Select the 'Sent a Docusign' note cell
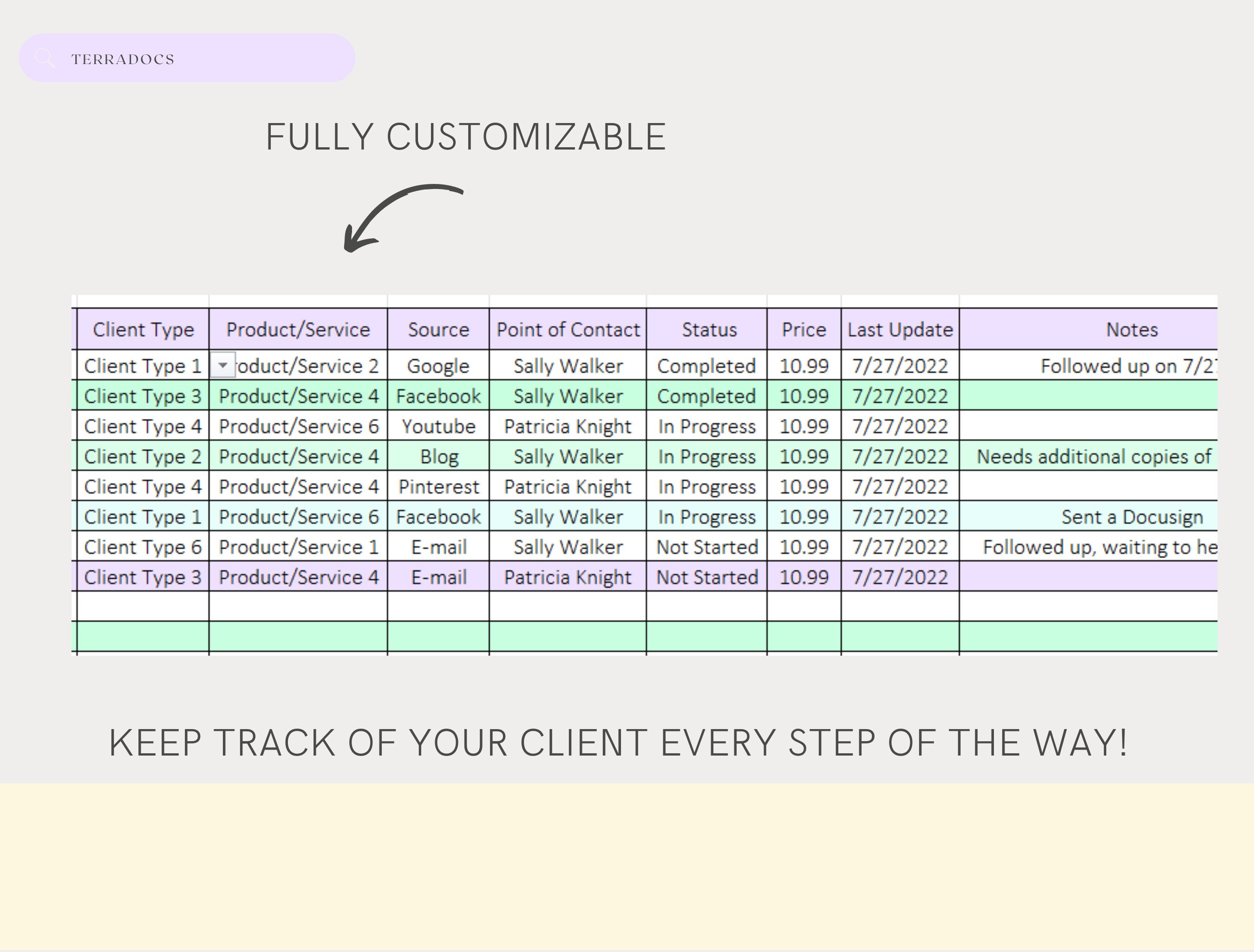The image size is (1254, 952). (1089, 516)
